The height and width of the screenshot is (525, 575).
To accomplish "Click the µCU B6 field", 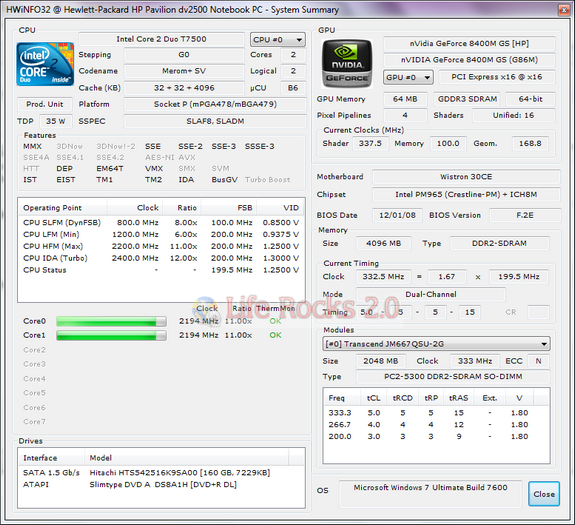I will point(293,88).
